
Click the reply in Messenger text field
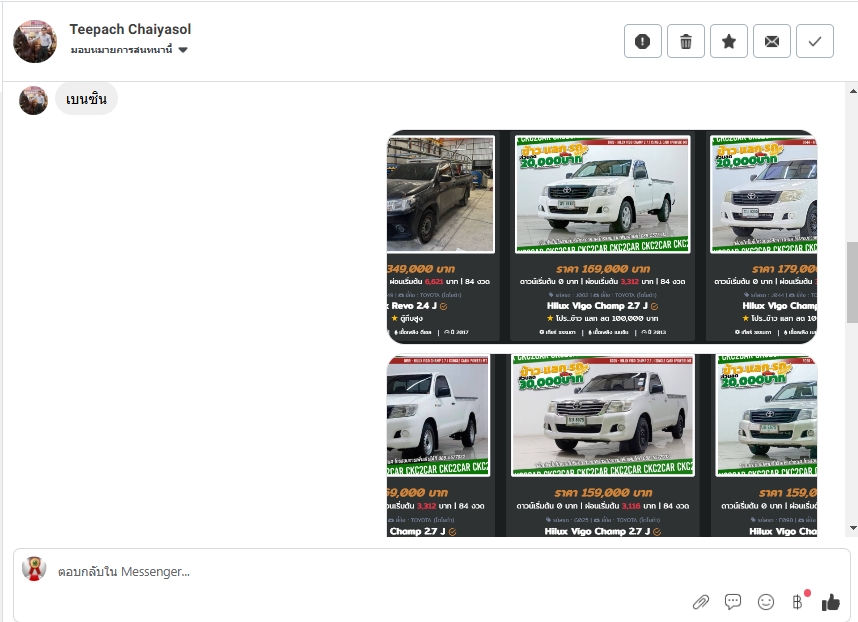(x=350, y=572)
